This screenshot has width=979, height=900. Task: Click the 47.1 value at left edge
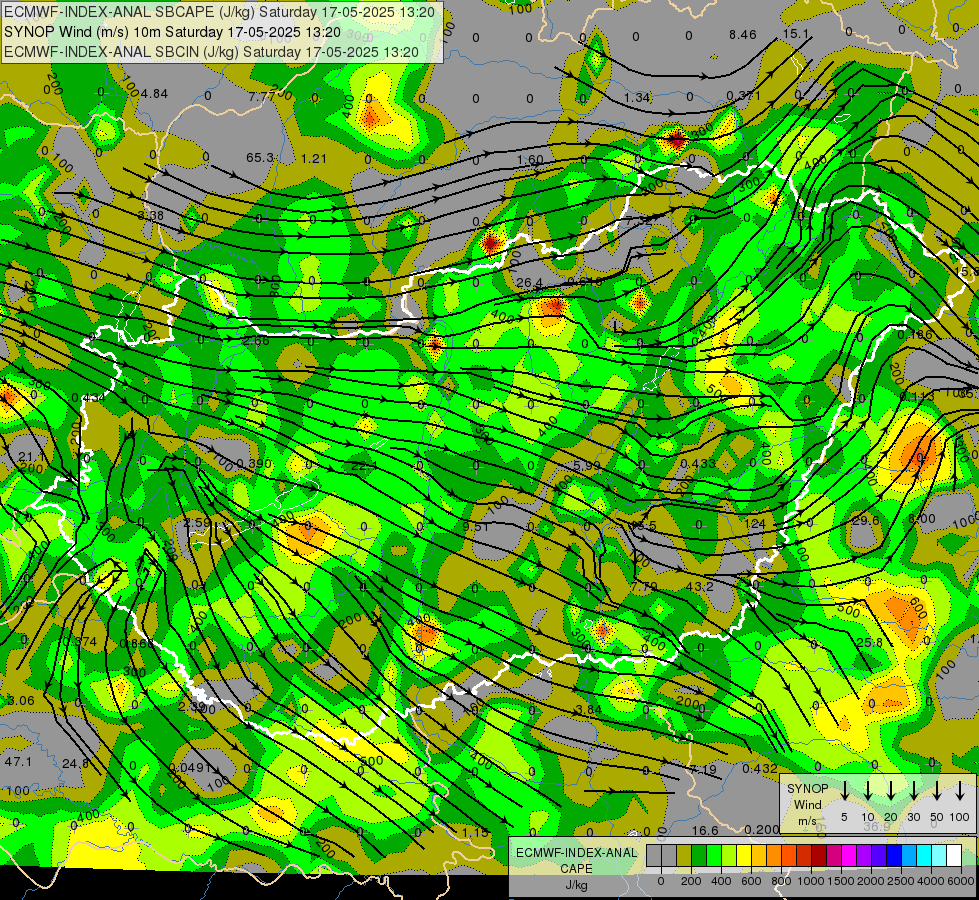click(x=18, y=762)
